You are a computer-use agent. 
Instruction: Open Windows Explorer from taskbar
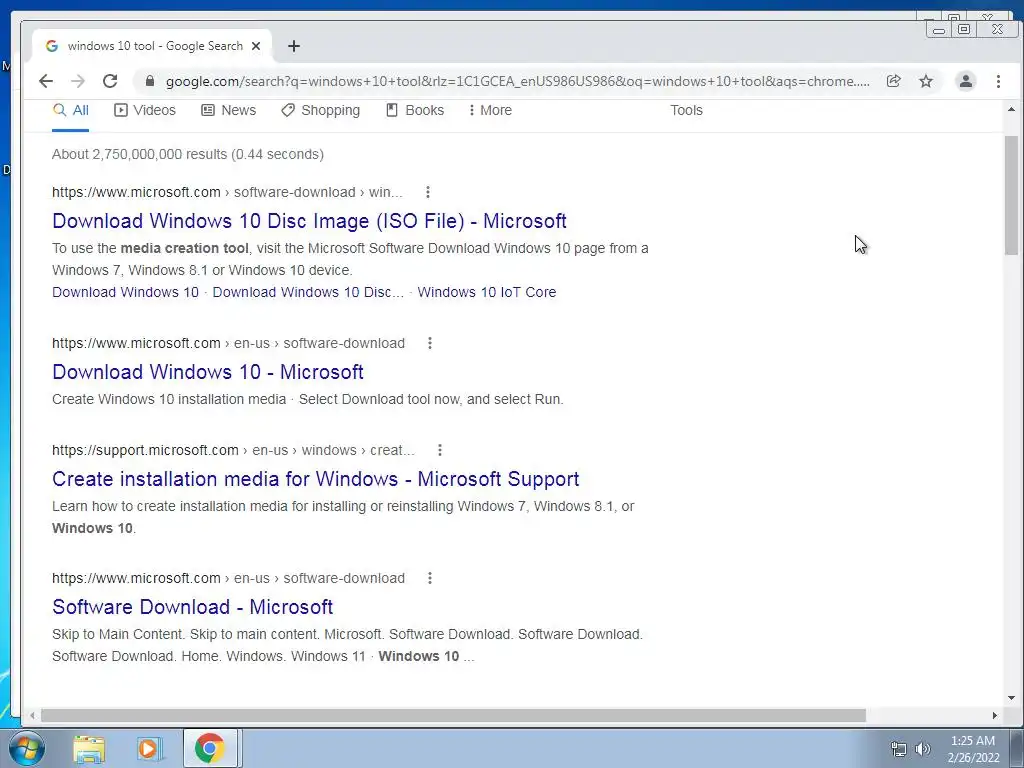[x=89, y=748]
